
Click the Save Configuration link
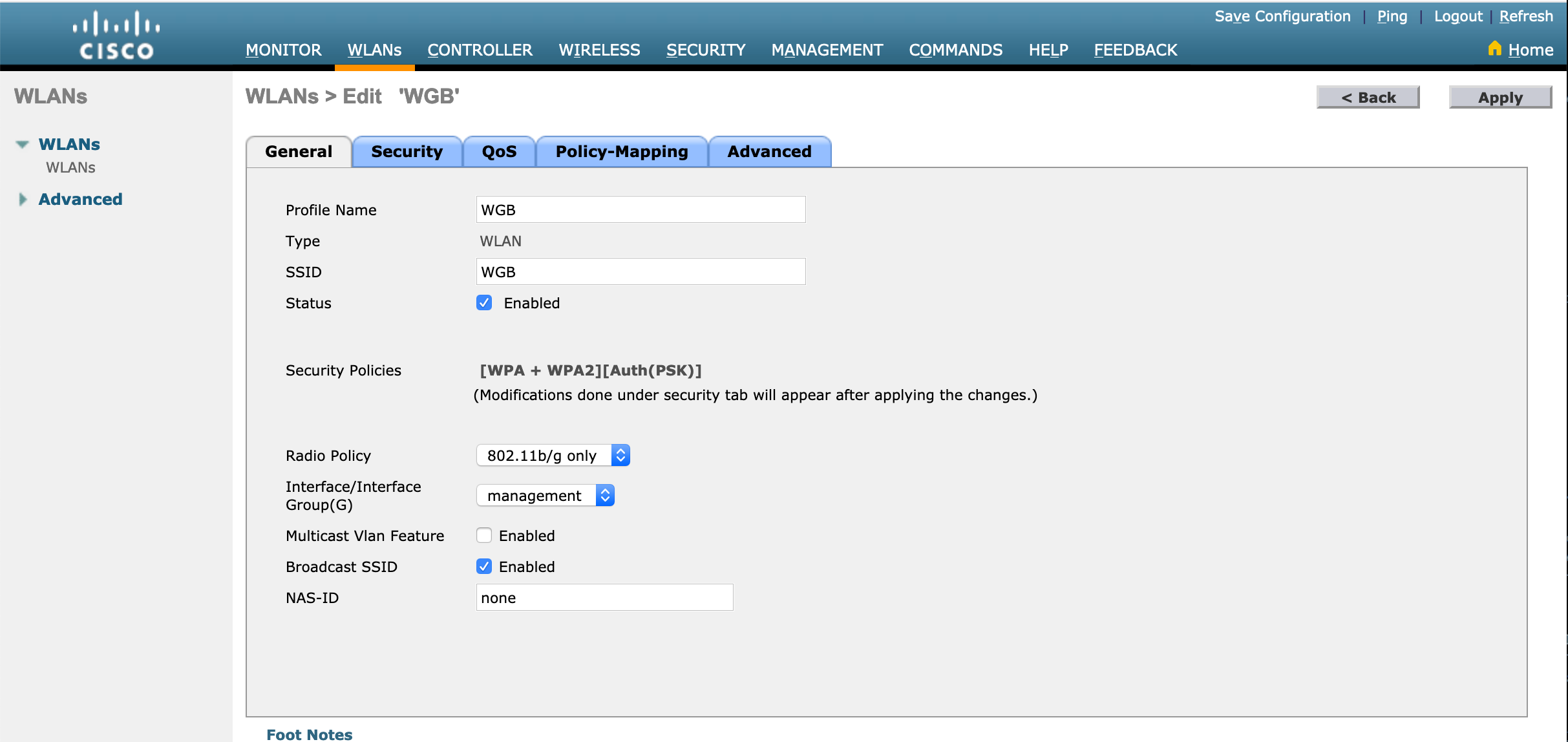(x=1282, y=16)
